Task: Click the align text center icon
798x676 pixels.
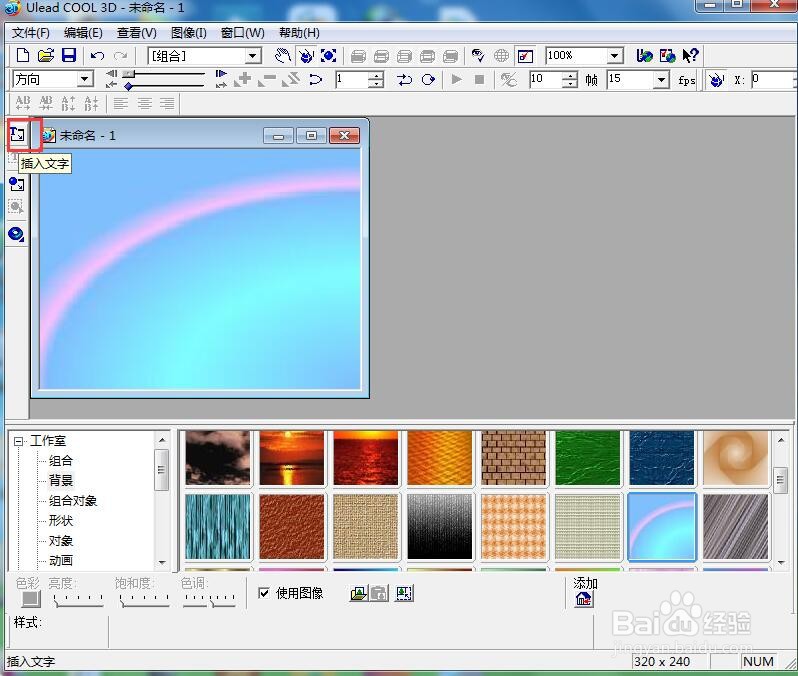Action: click(x=145, y=104)
